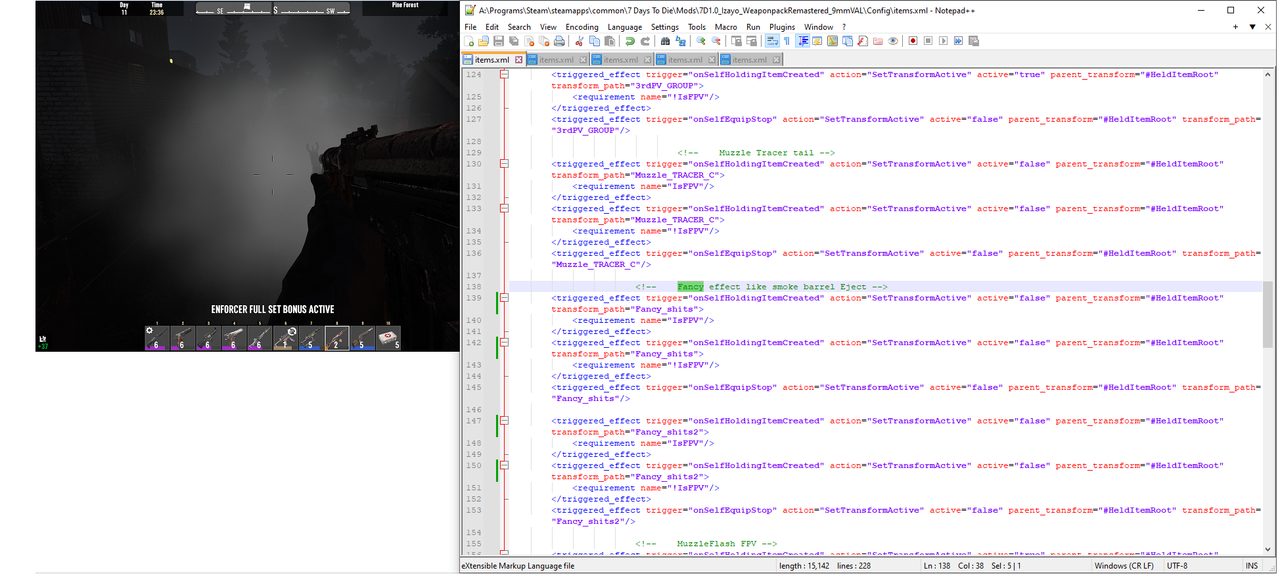
Task: Open the Macro menu
Action: (x=725, y=27)
